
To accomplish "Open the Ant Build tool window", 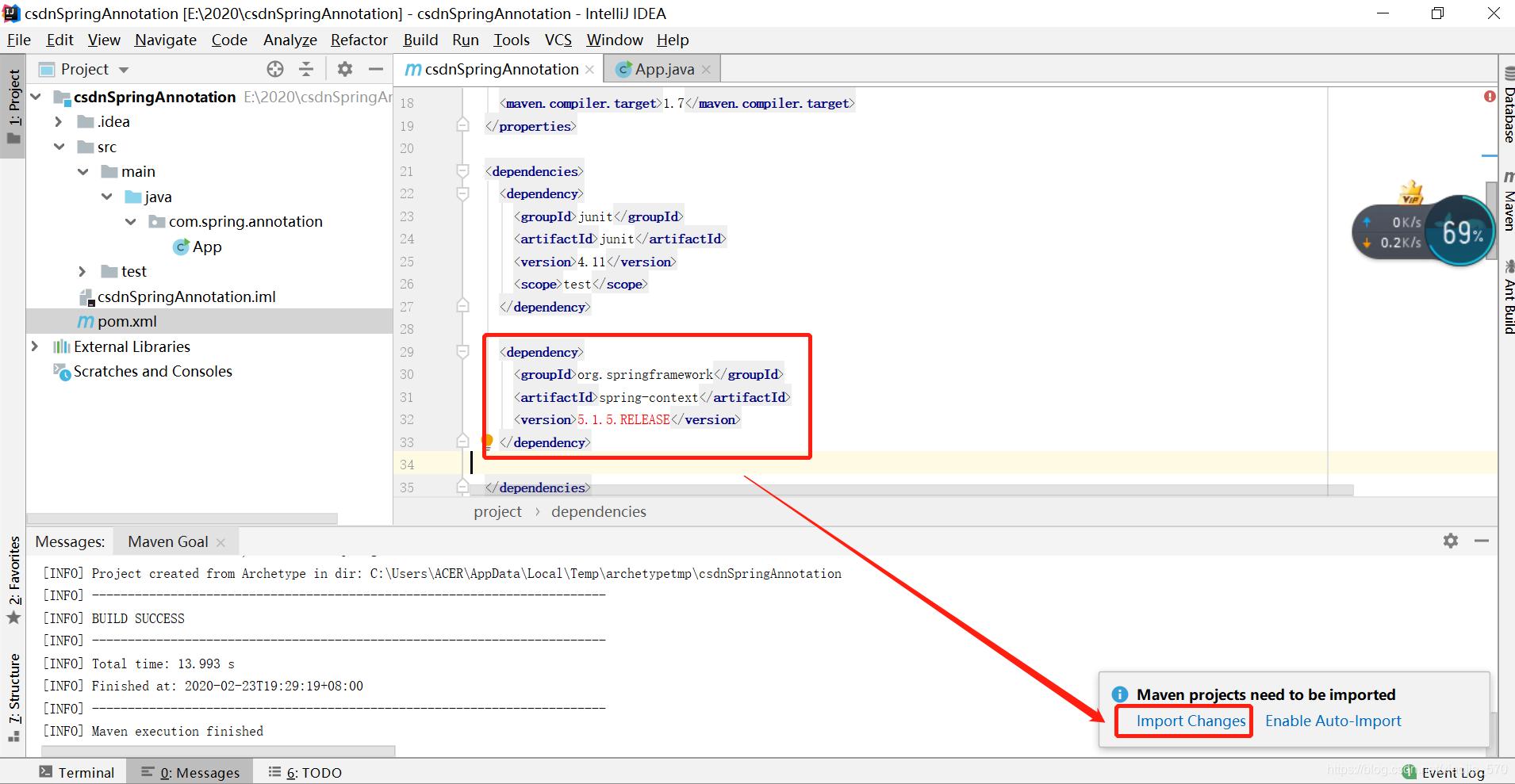I will point(1508,296).
